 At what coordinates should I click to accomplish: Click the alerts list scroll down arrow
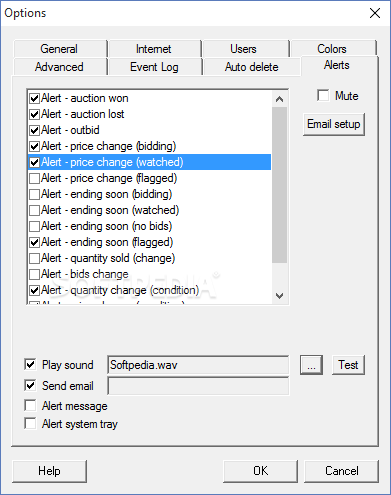(279, 295)
